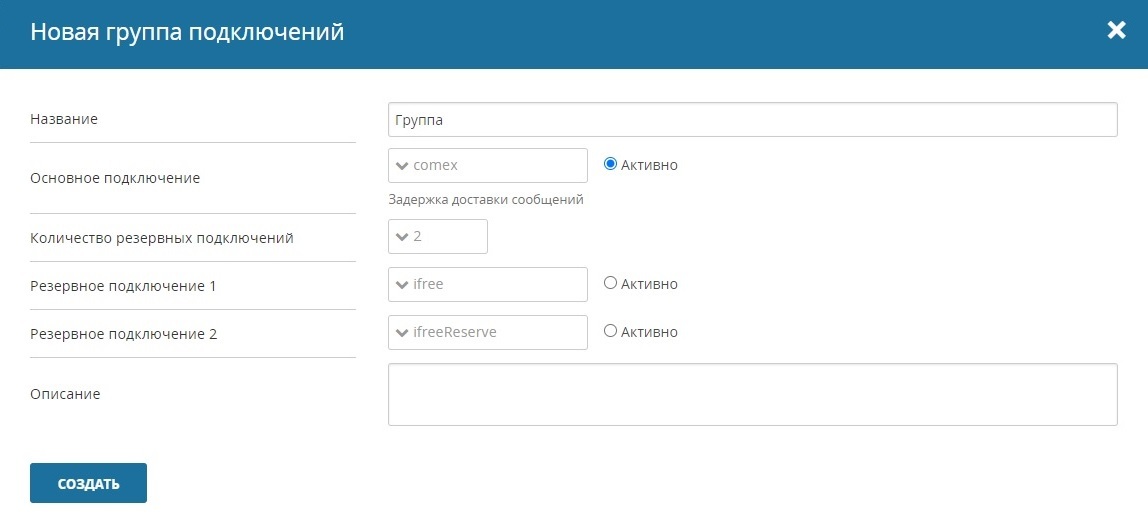
Task: Click the Название field label
Action: tap(64, 119)
